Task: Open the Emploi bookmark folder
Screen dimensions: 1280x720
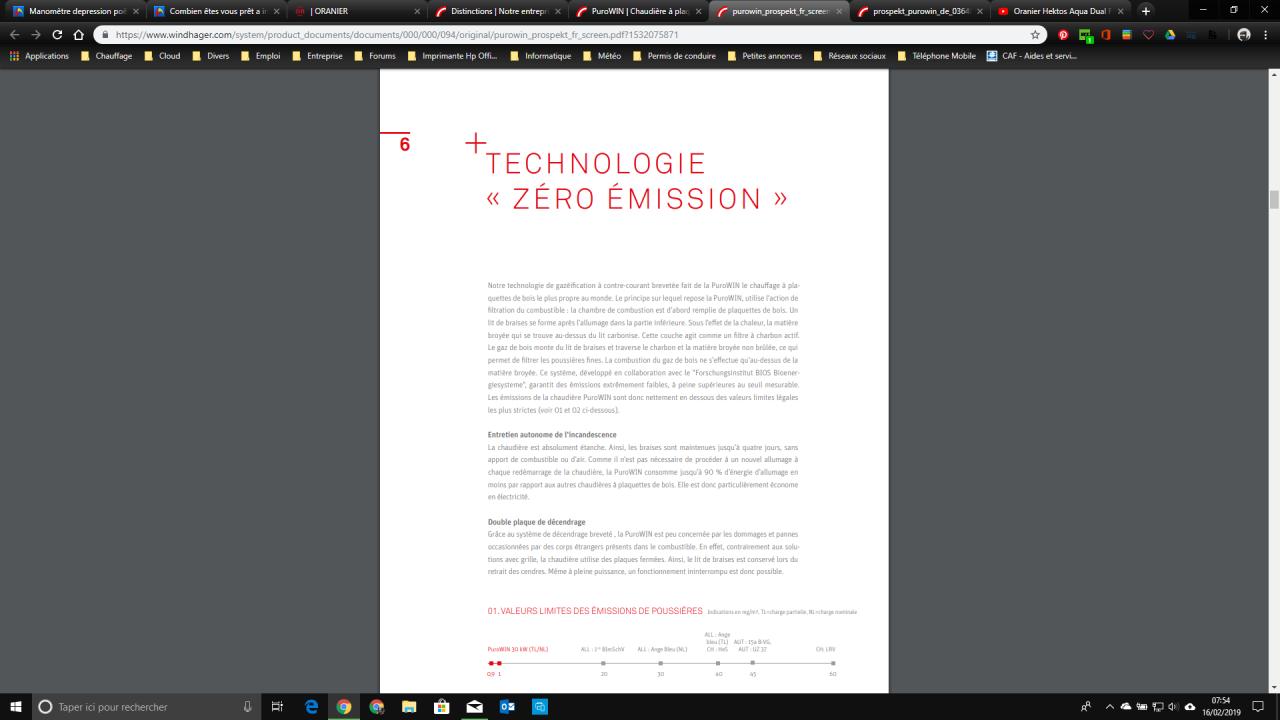Action: 260,56
